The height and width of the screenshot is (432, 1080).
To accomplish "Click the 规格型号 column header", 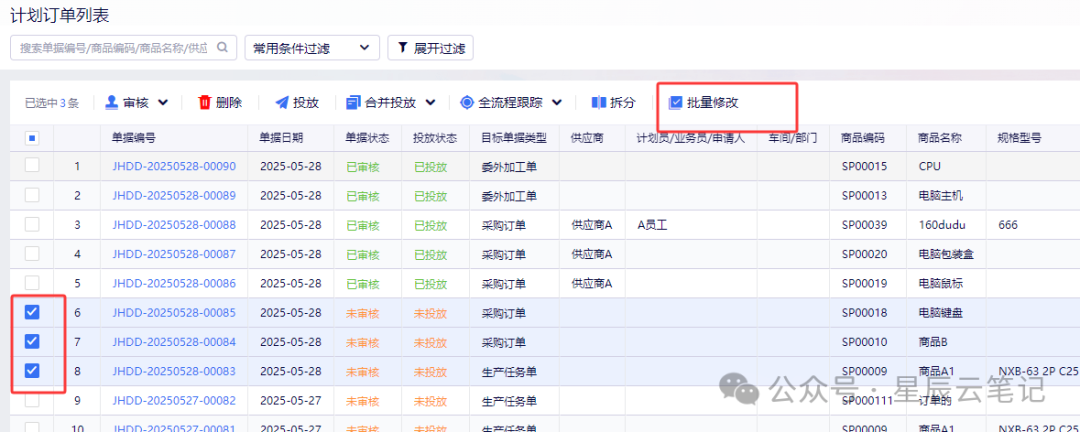I will coord(1019,137).
